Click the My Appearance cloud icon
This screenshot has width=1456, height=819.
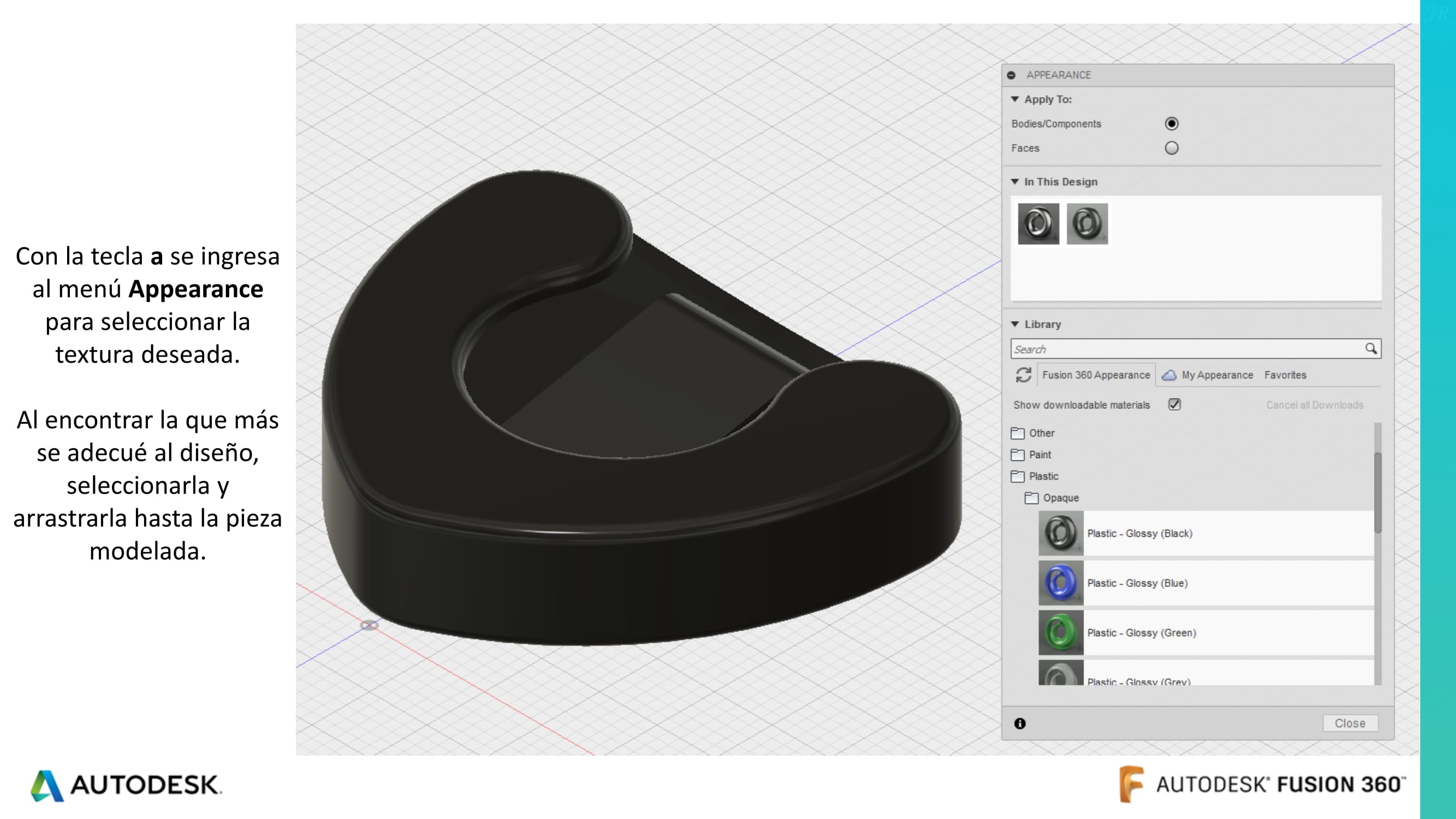point(1169,374)
